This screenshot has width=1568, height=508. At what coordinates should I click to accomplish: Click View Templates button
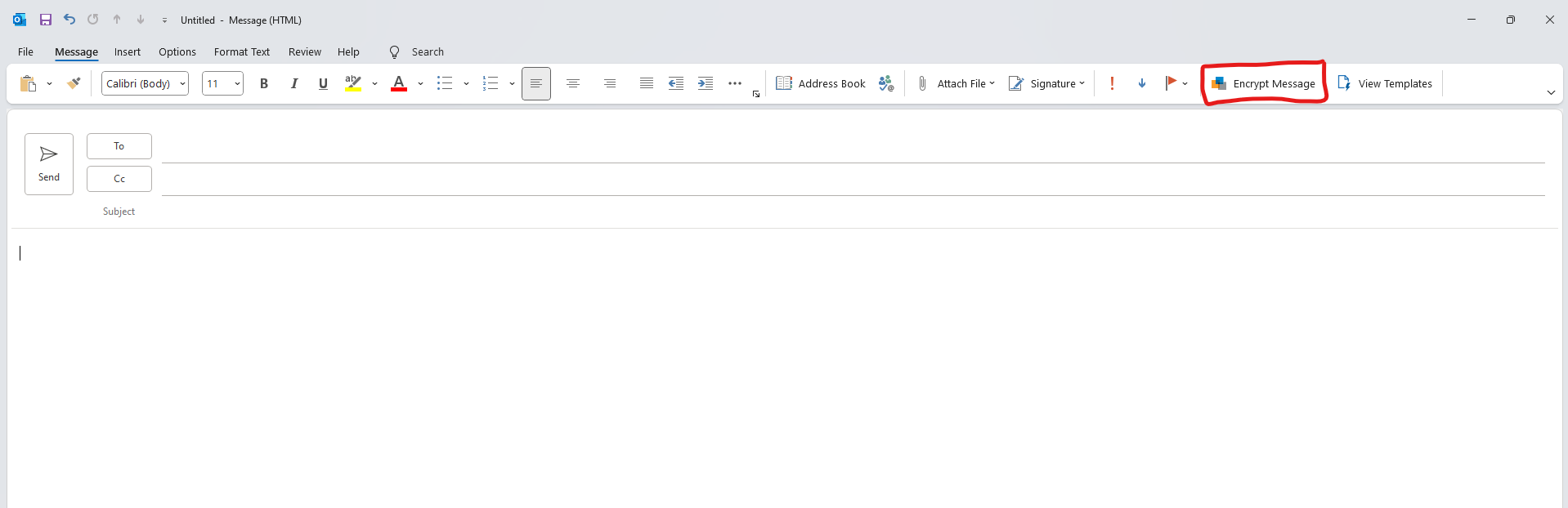pyautogui.click(x=1385, y=83)
